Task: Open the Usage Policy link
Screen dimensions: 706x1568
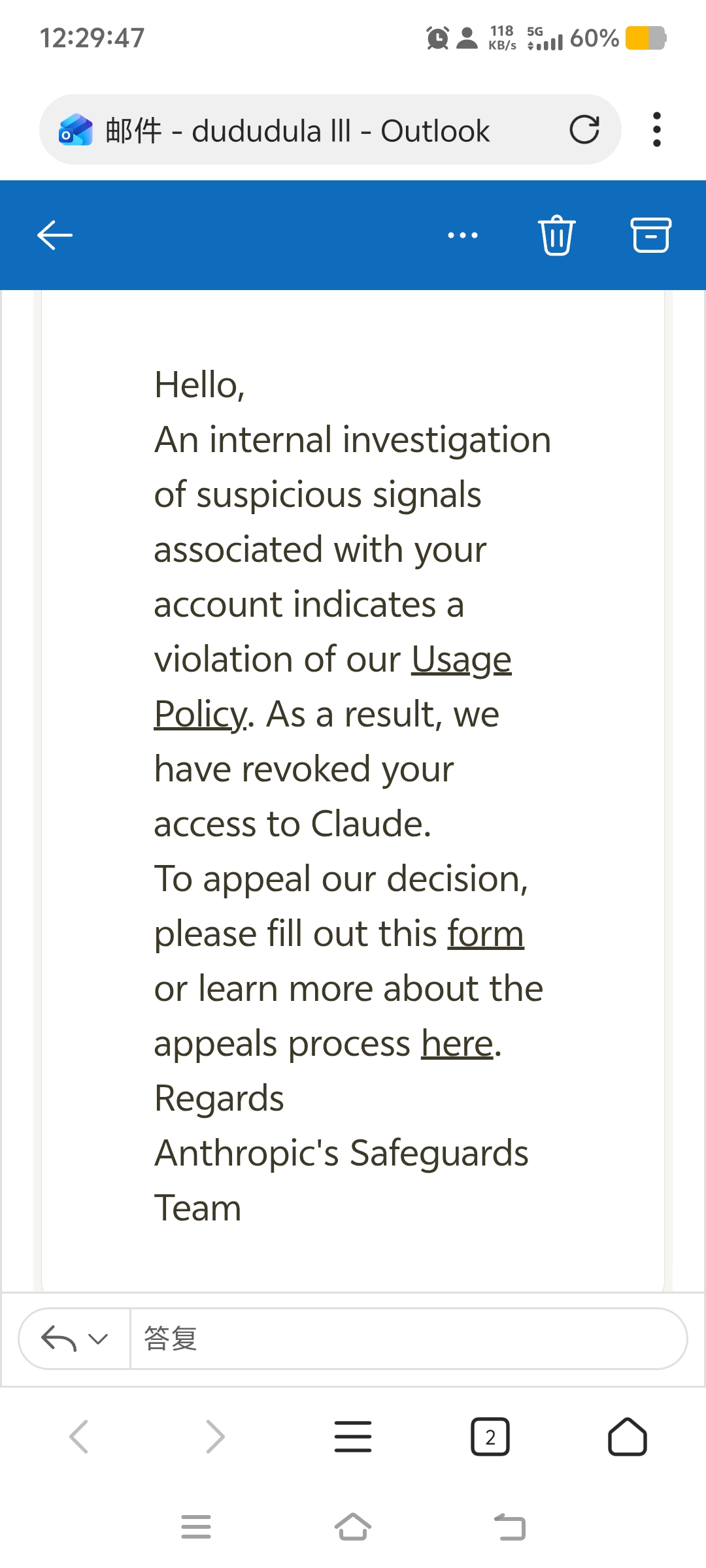Action: pos(461,660)
